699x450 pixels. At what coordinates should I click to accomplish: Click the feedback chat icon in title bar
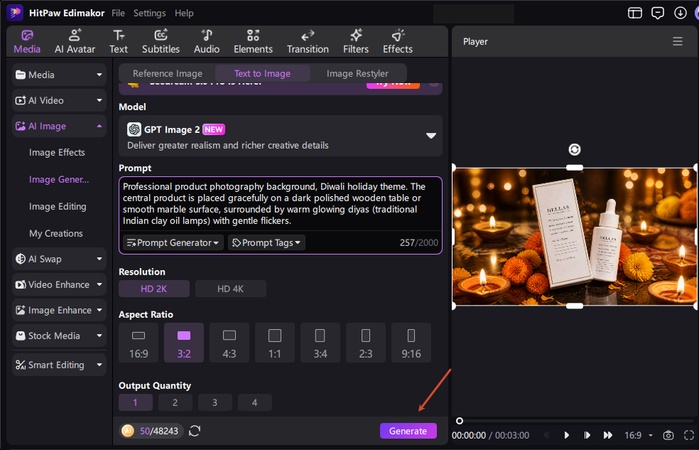click(x=658, y=13)
